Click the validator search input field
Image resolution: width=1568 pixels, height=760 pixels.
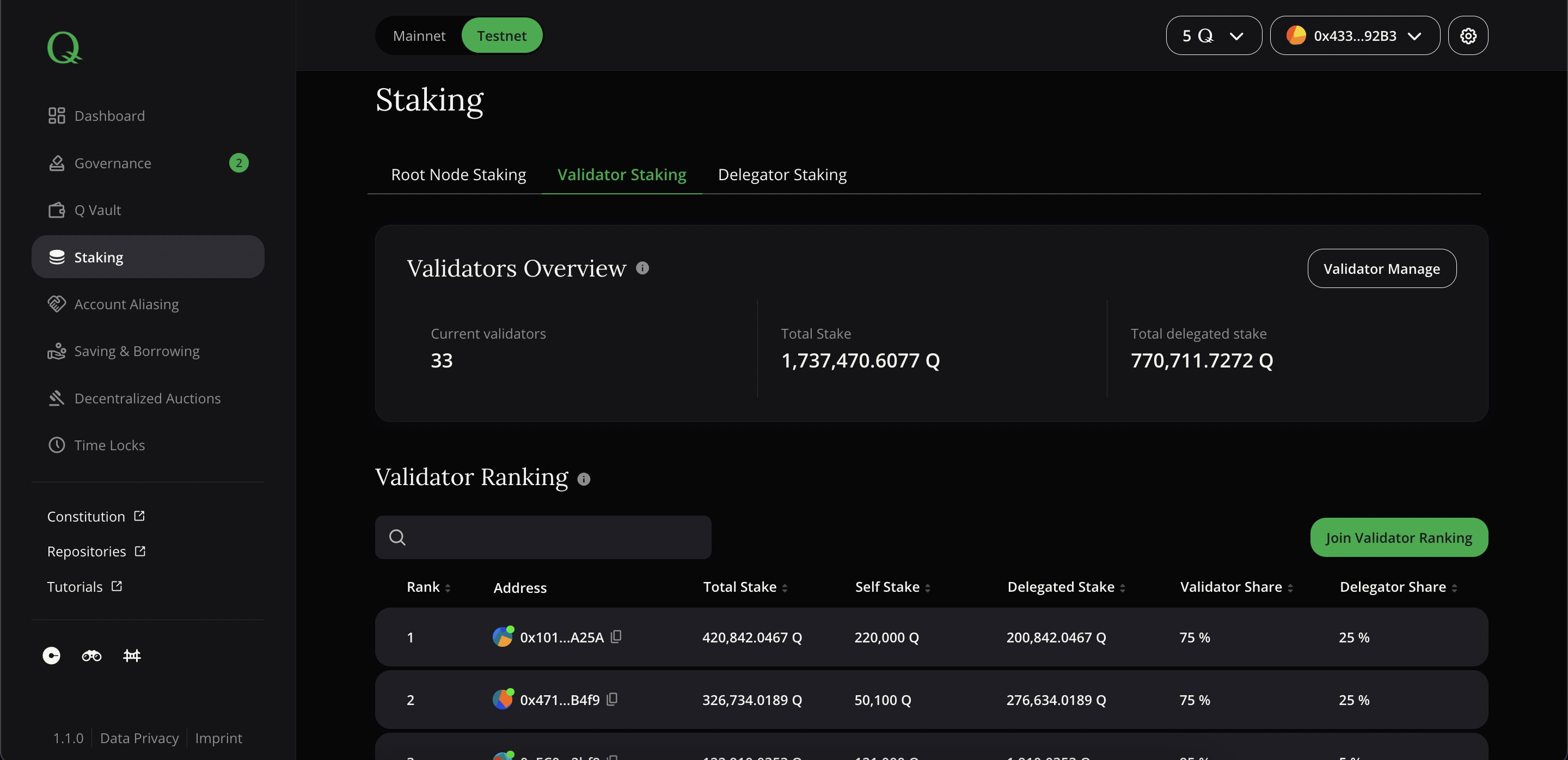click(554, 537)
